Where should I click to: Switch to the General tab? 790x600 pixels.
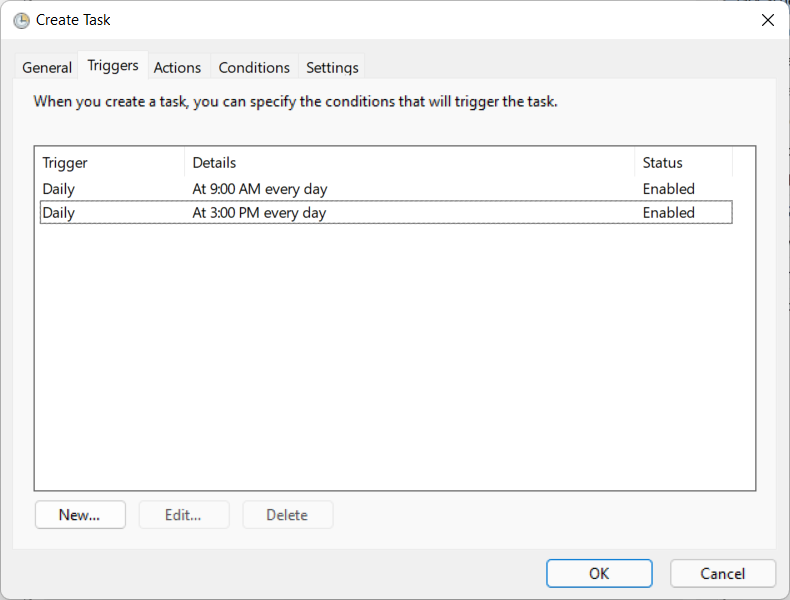pyautogui.click(x=47, y=68)
